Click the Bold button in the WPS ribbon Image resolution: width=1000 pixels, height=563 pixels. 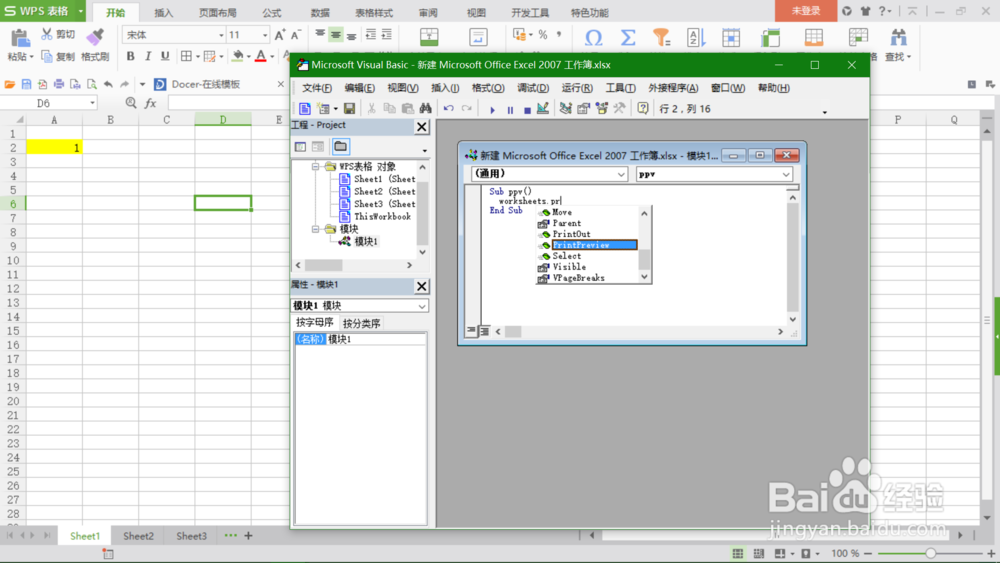pos(130,56)
